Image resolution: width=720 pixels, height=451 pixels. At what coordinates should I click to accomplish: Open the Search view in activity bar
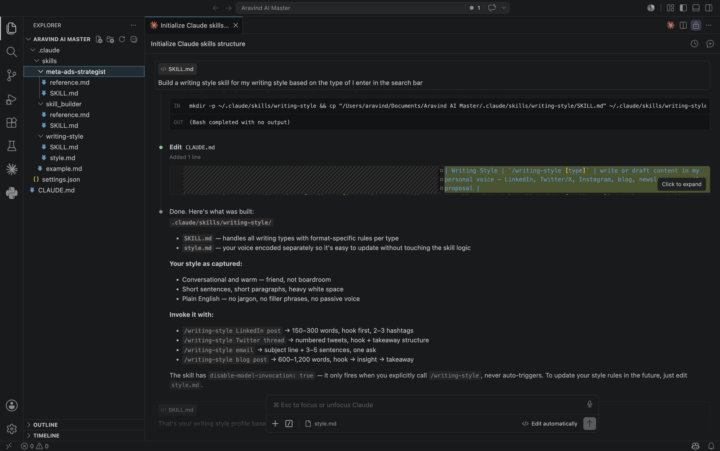point(11,52)
